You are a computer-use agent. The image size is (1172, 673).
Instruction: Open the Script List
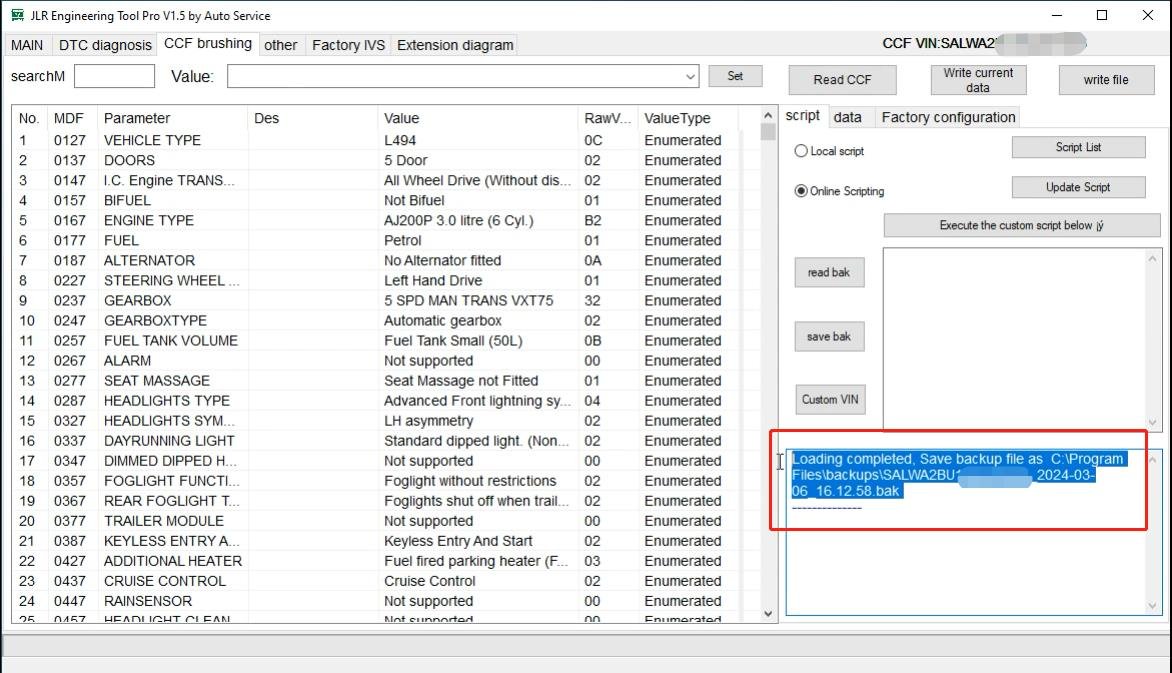[1079, 147]
